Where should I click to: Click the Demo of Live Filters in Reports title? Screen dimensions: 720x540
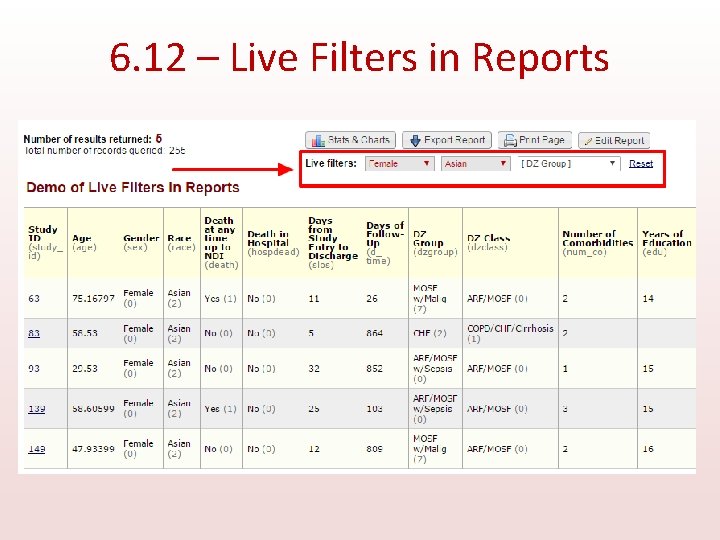133,187
